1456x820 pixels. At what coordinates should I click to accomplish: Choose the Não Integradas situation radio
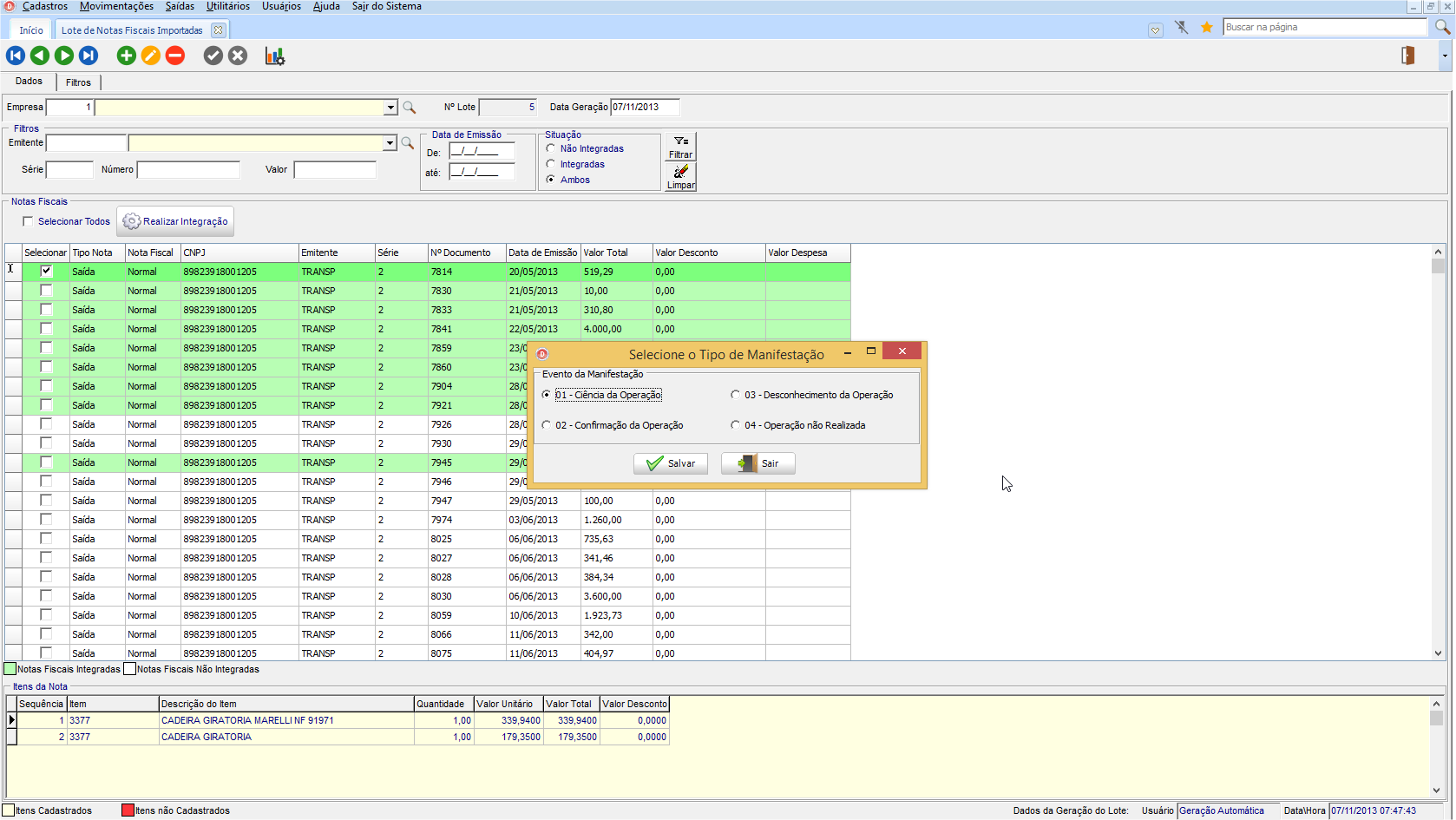[x=551, y=148]
